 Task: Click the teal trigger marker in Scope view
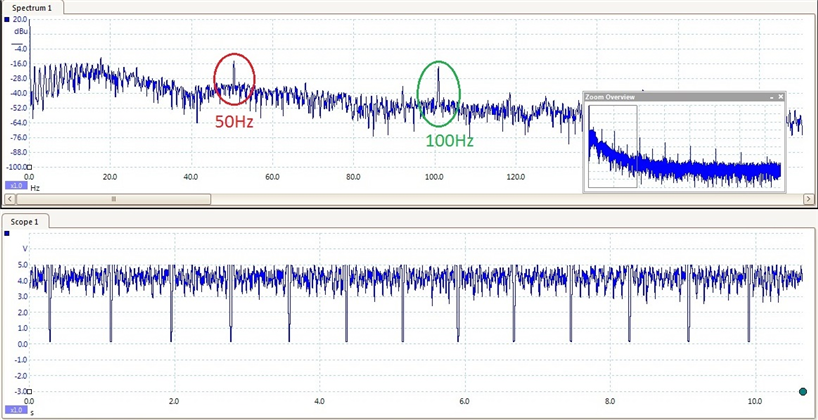pos(803,391)
